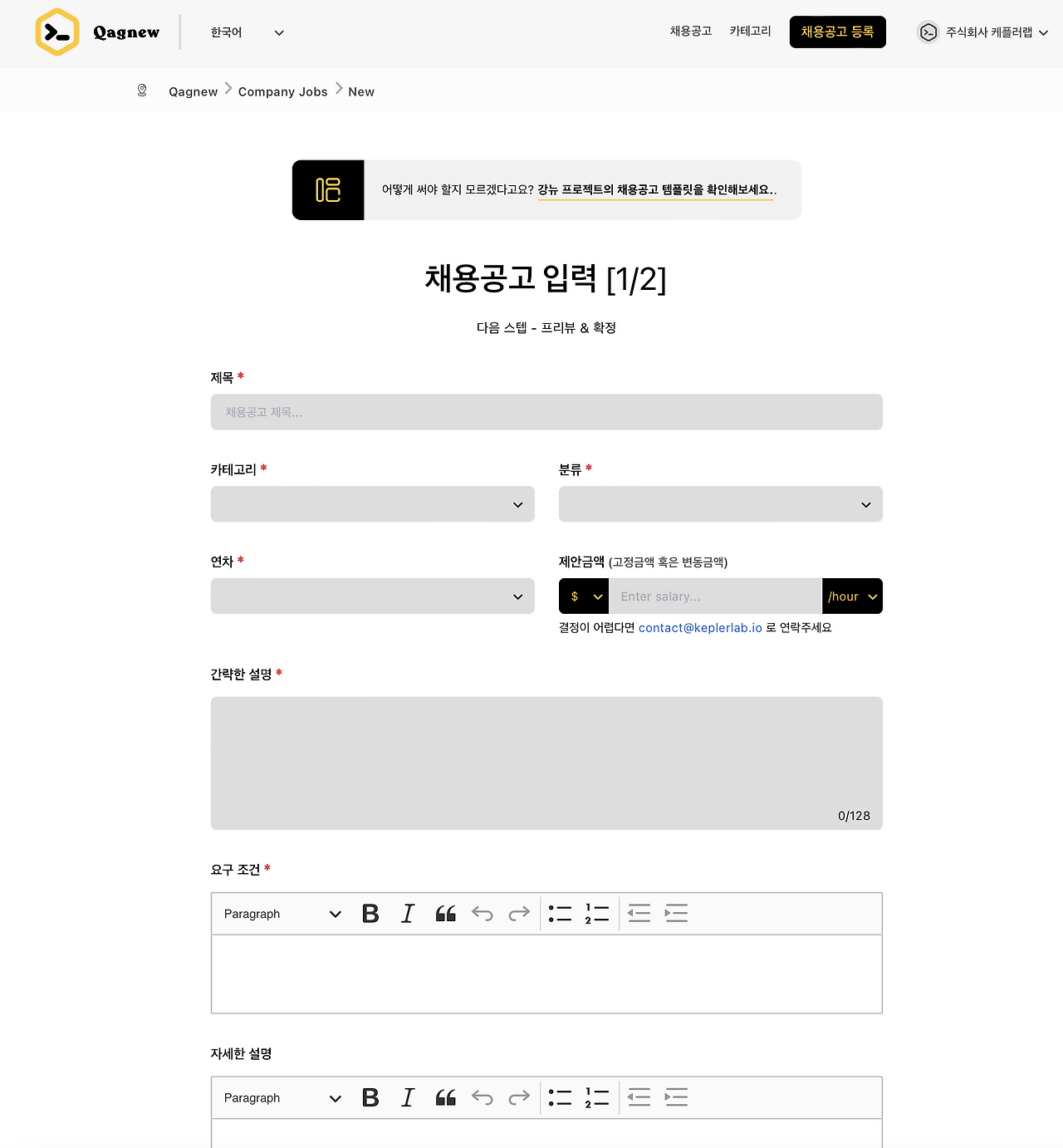This screenshot has width=1063, height=1148.
Task: Click the undo arrow in the 요구 조건 toolbar
Action: 482,913
